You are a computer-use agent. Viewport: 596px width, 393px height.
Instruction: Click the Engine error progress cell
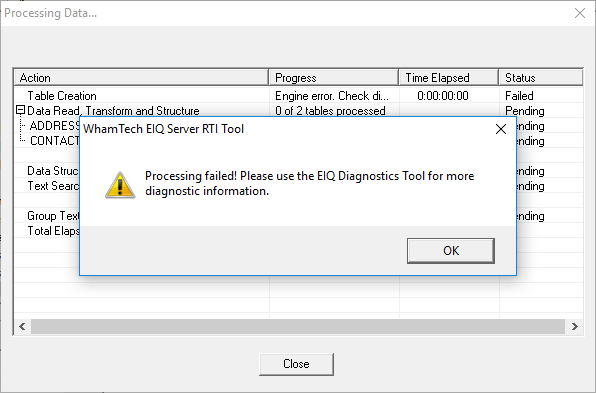click(x=332, y=96)
